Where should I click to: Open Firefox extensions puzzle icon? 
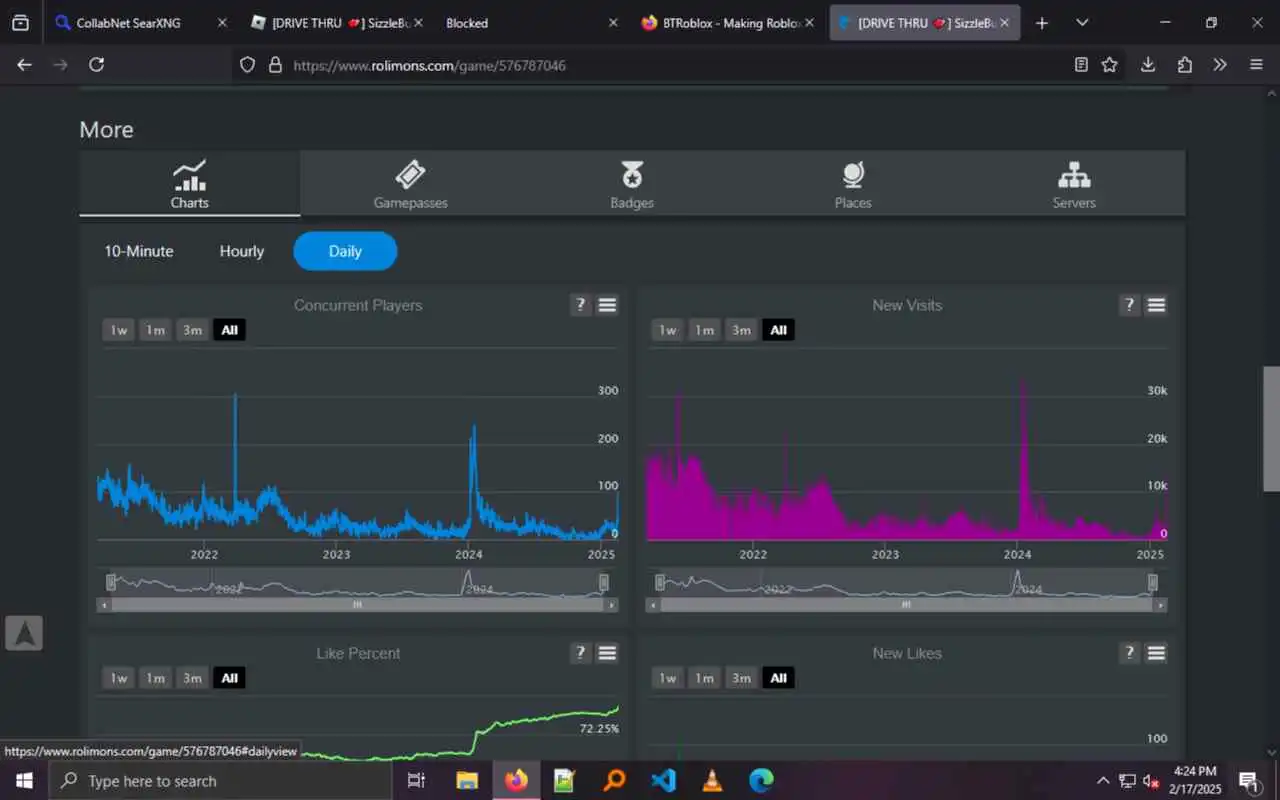[1185, 64]
